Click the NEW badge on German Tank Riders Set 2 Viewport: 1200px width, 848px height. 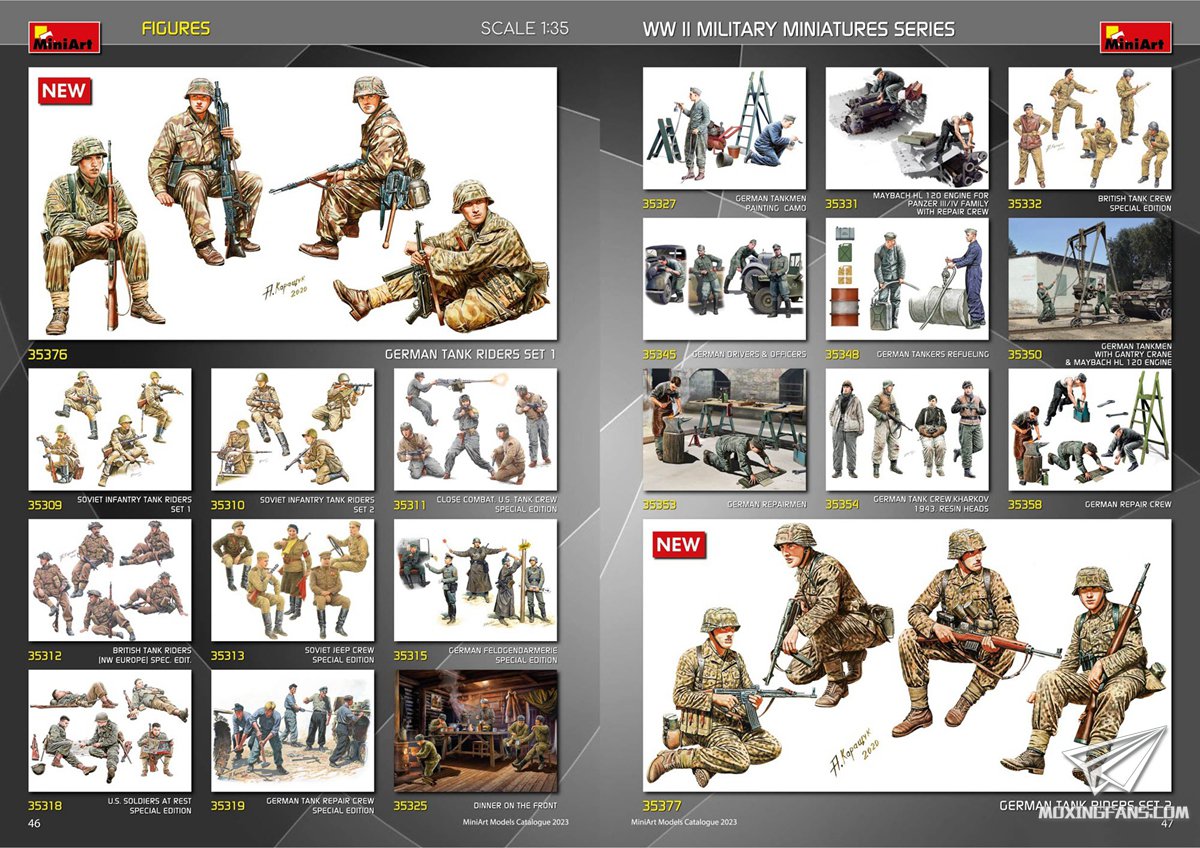pos(679,544)
